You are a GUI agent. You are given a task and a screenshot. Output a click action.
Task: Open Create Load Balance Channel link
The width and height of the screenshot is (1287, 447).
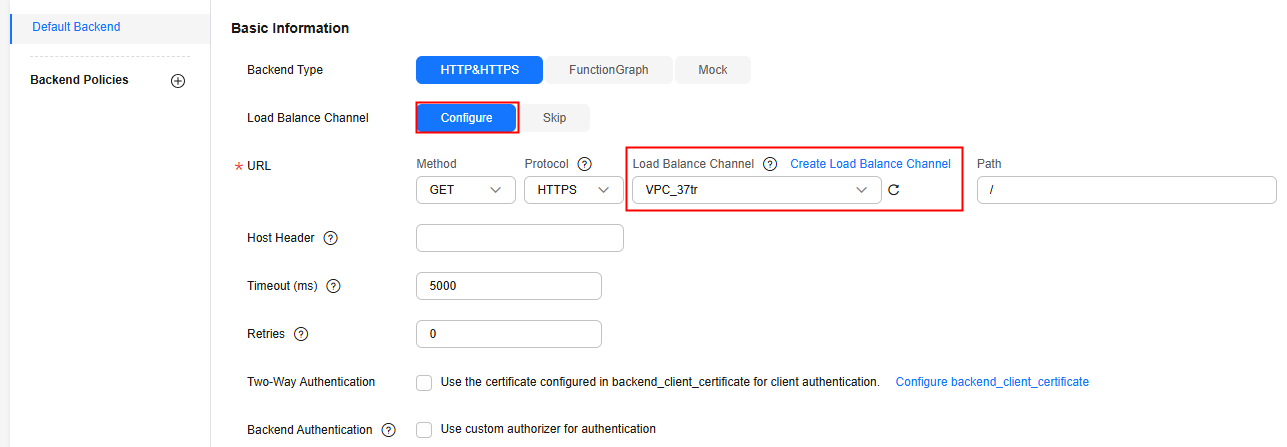(870, 164)
